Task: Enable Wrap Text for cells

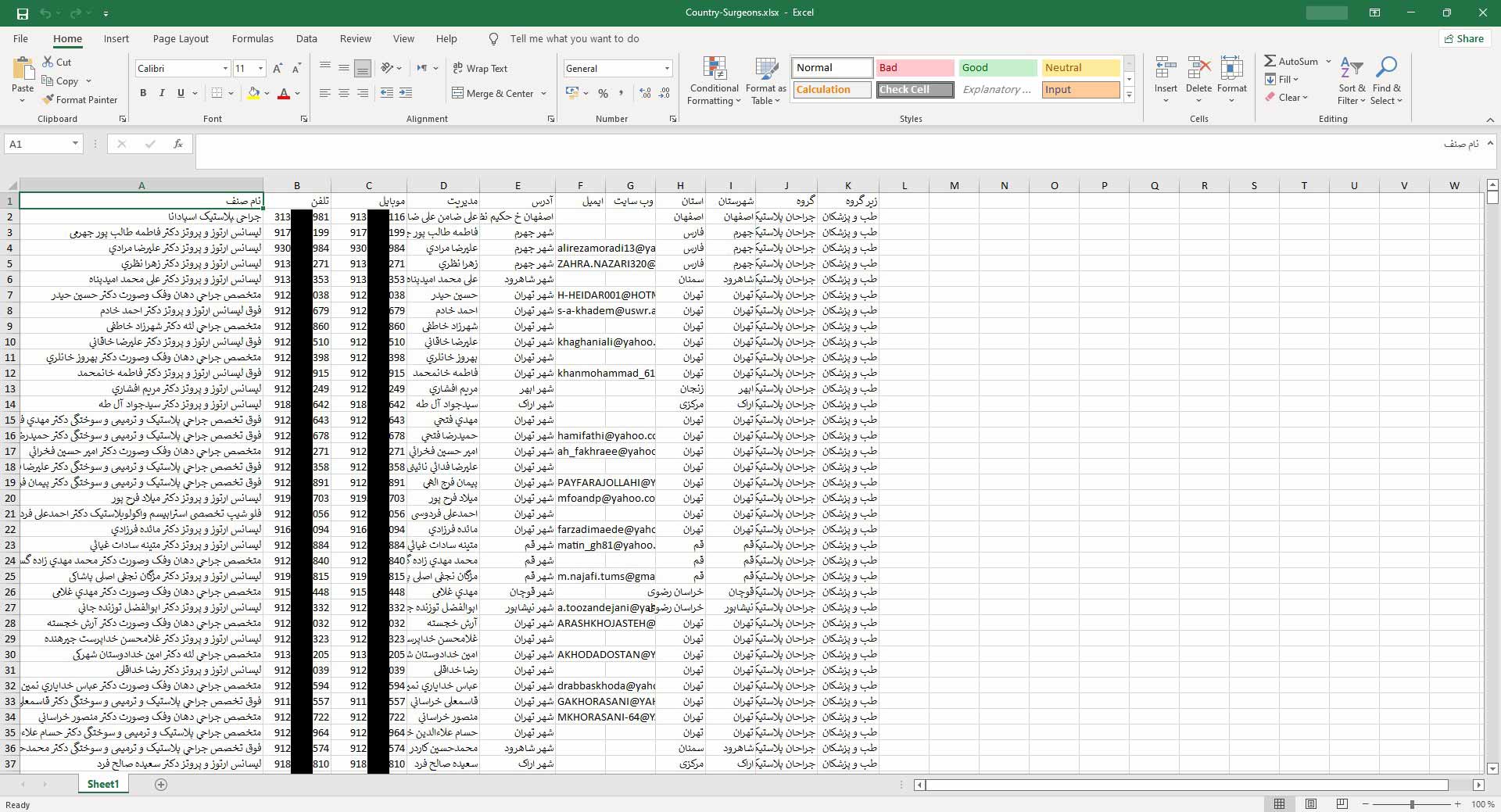Action: (480, 69)
